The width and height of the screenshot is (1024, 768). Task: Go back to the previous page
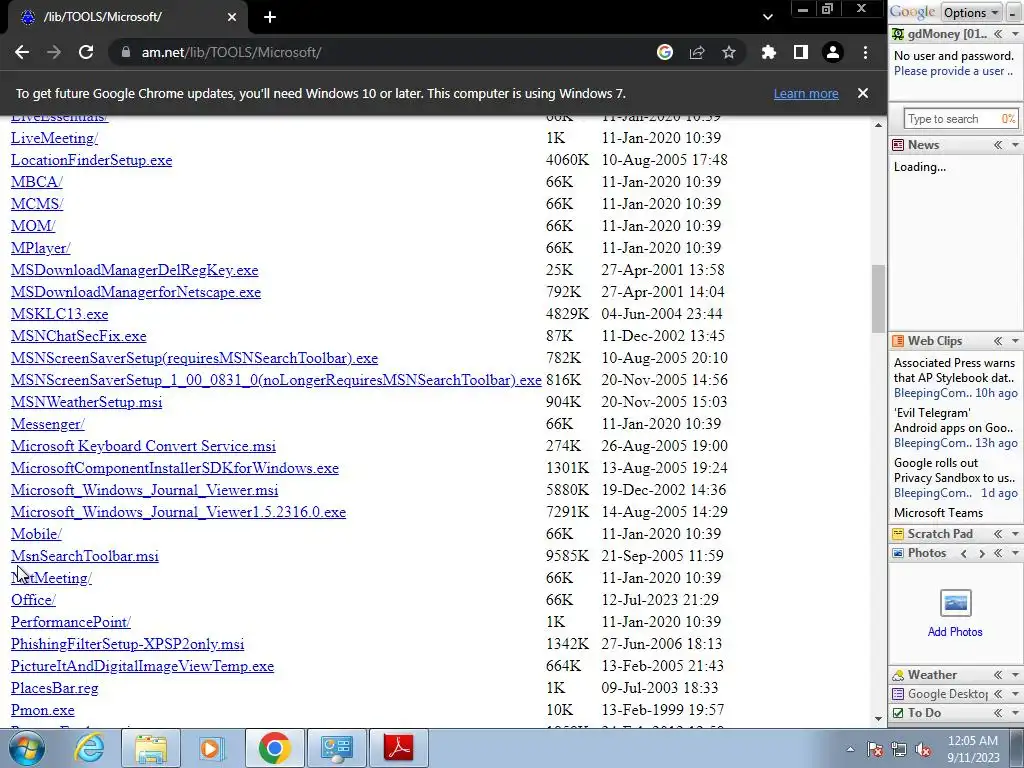pyautogui.click(x=22, y=52)
